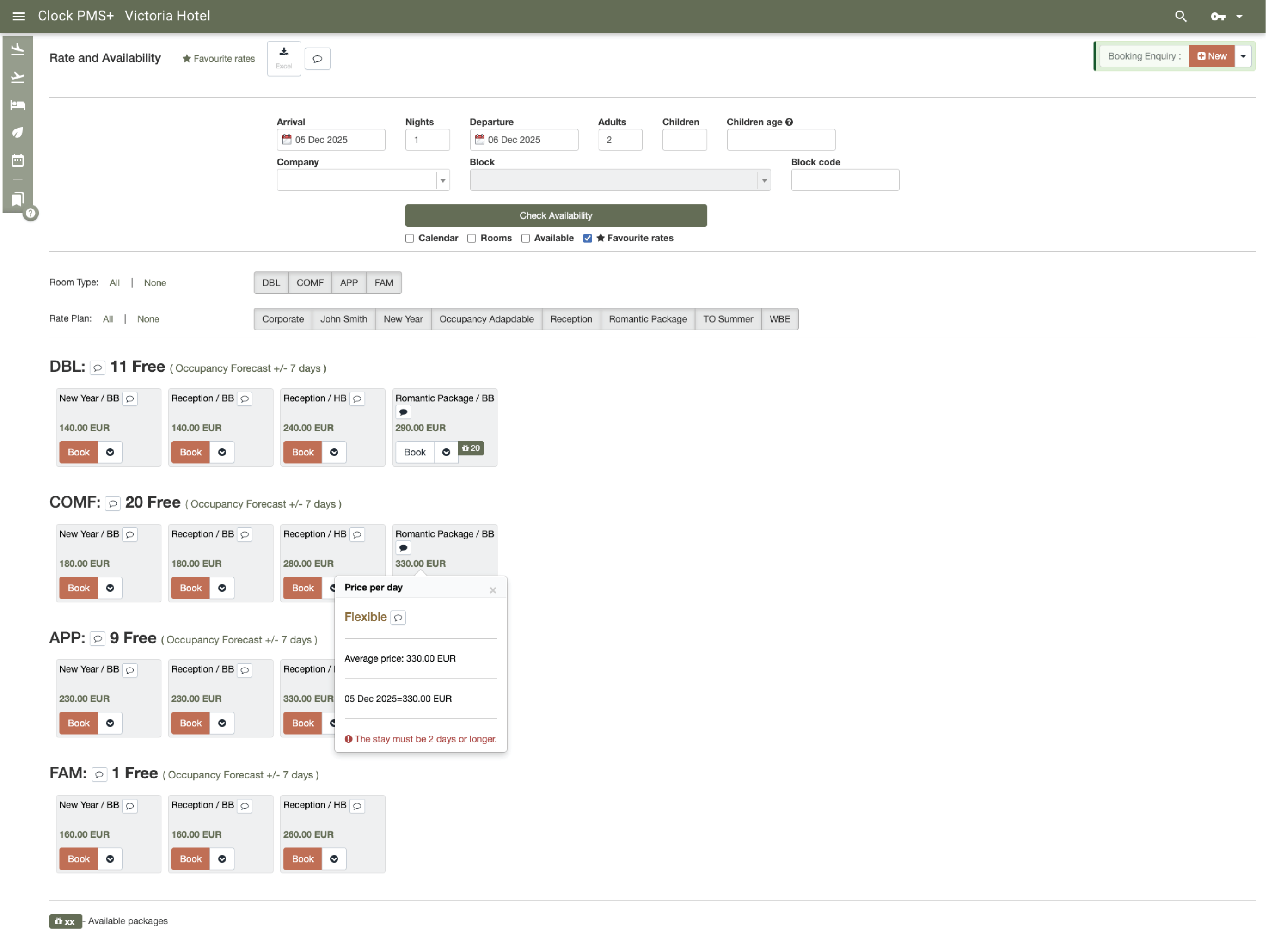The image size is (1266, 952).
Task: Open arrivals plane-landing sidebar icon
Action: pos(18,50)
